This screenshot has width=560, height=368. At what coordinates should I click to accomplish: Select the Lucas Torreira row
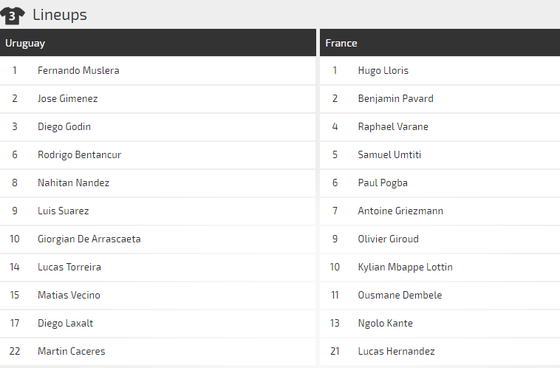[158, 267]
